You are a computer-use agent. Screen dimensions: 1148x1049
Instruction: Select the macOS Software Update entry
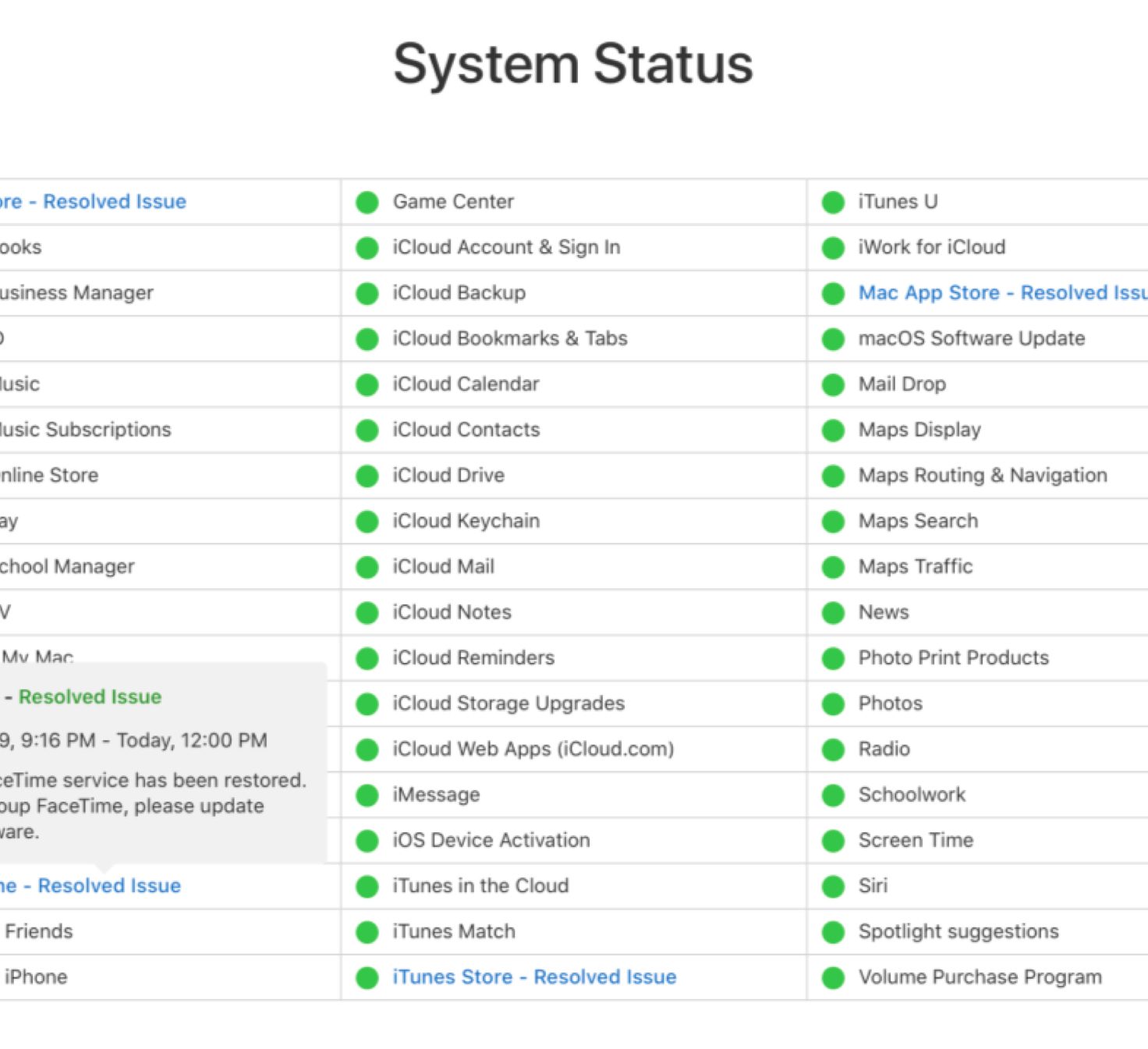971,338
